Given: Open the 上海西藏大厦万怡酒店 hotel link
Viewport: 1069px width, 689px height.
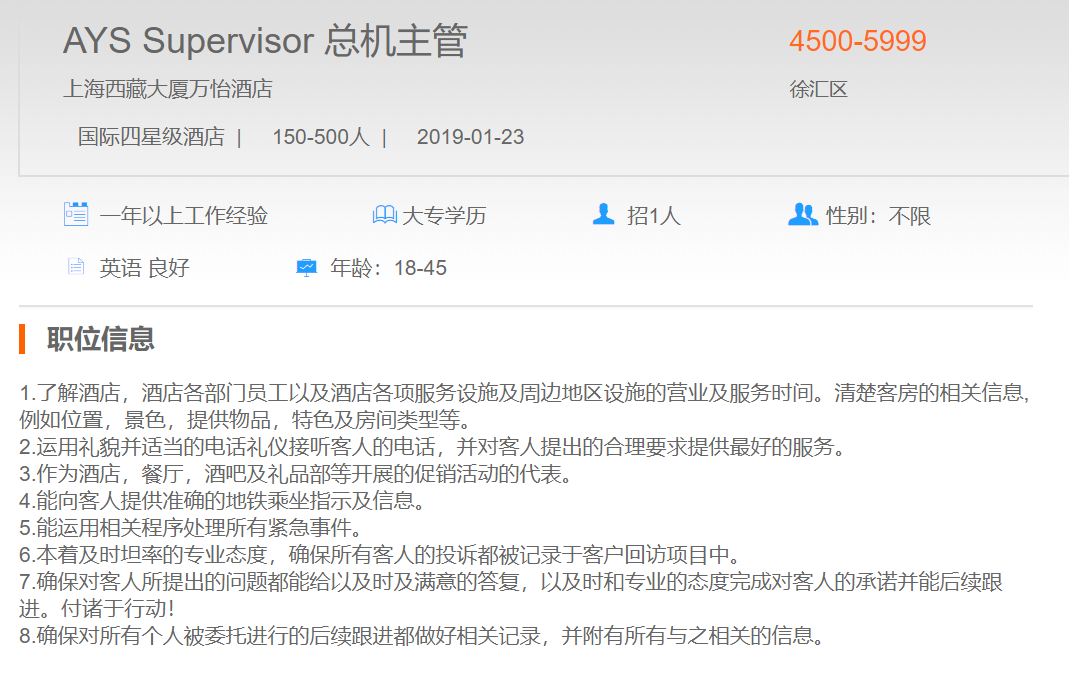Looking at the screenshot, I should click(x=168, y=89).
